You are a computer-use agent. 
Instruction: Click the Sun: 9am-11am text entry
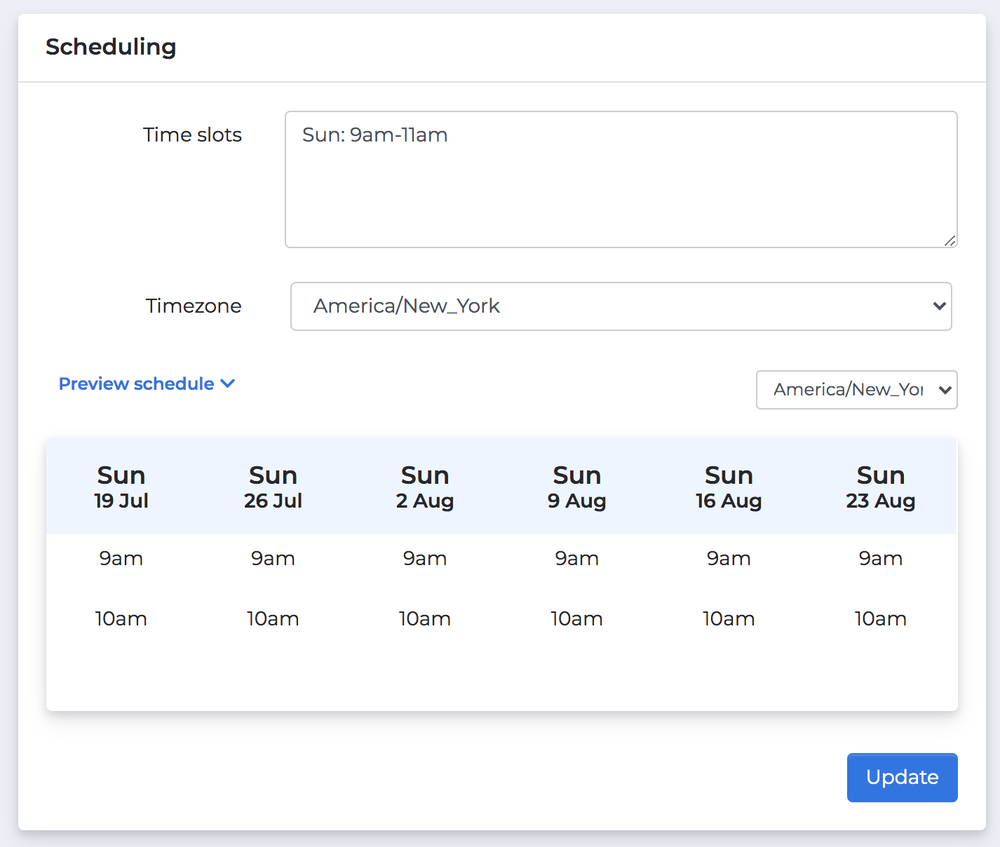375,135
